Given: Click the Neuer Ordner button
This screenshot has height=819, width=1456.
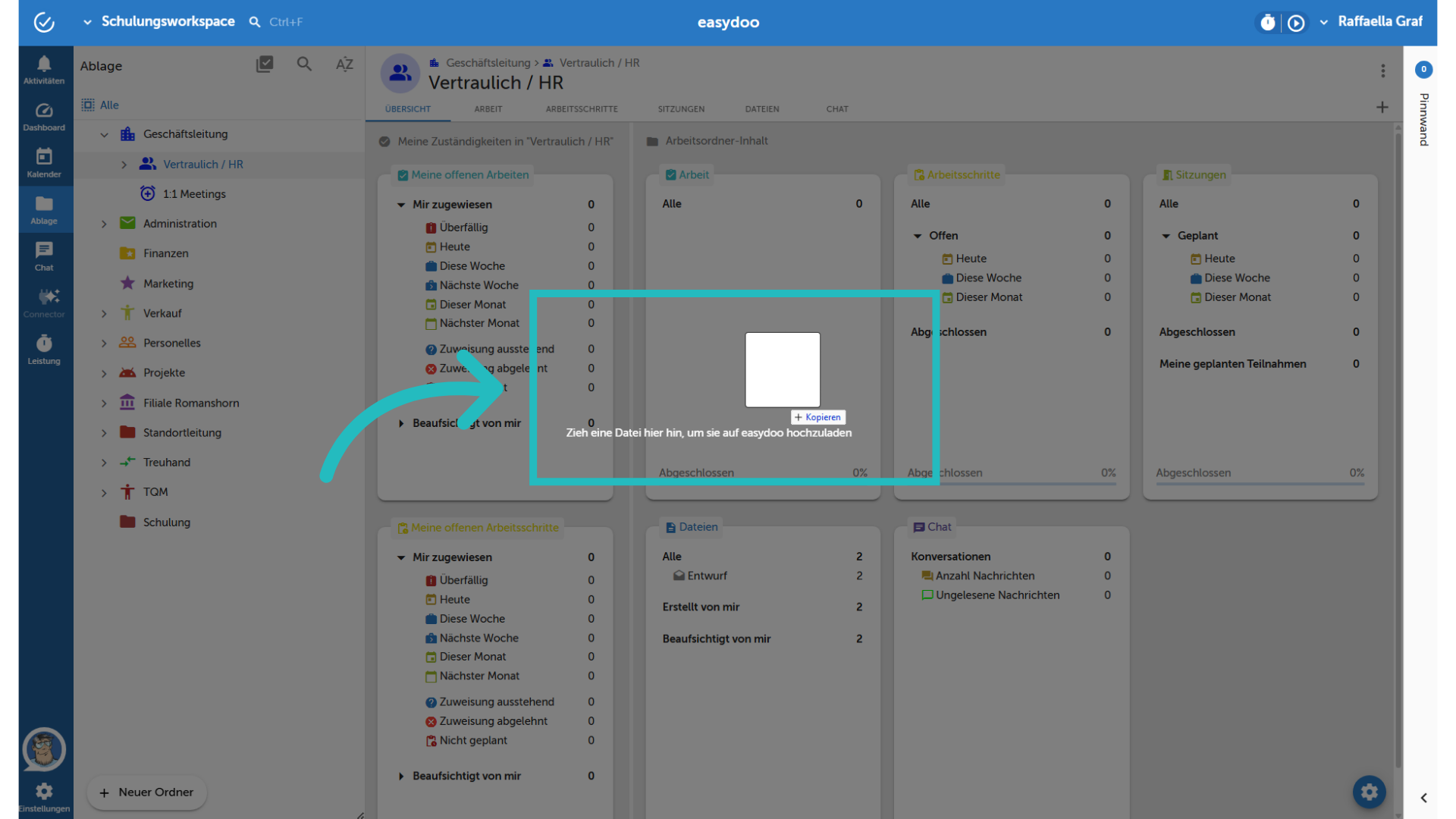Looking at the screenshot, I should (x=147, y=792).
